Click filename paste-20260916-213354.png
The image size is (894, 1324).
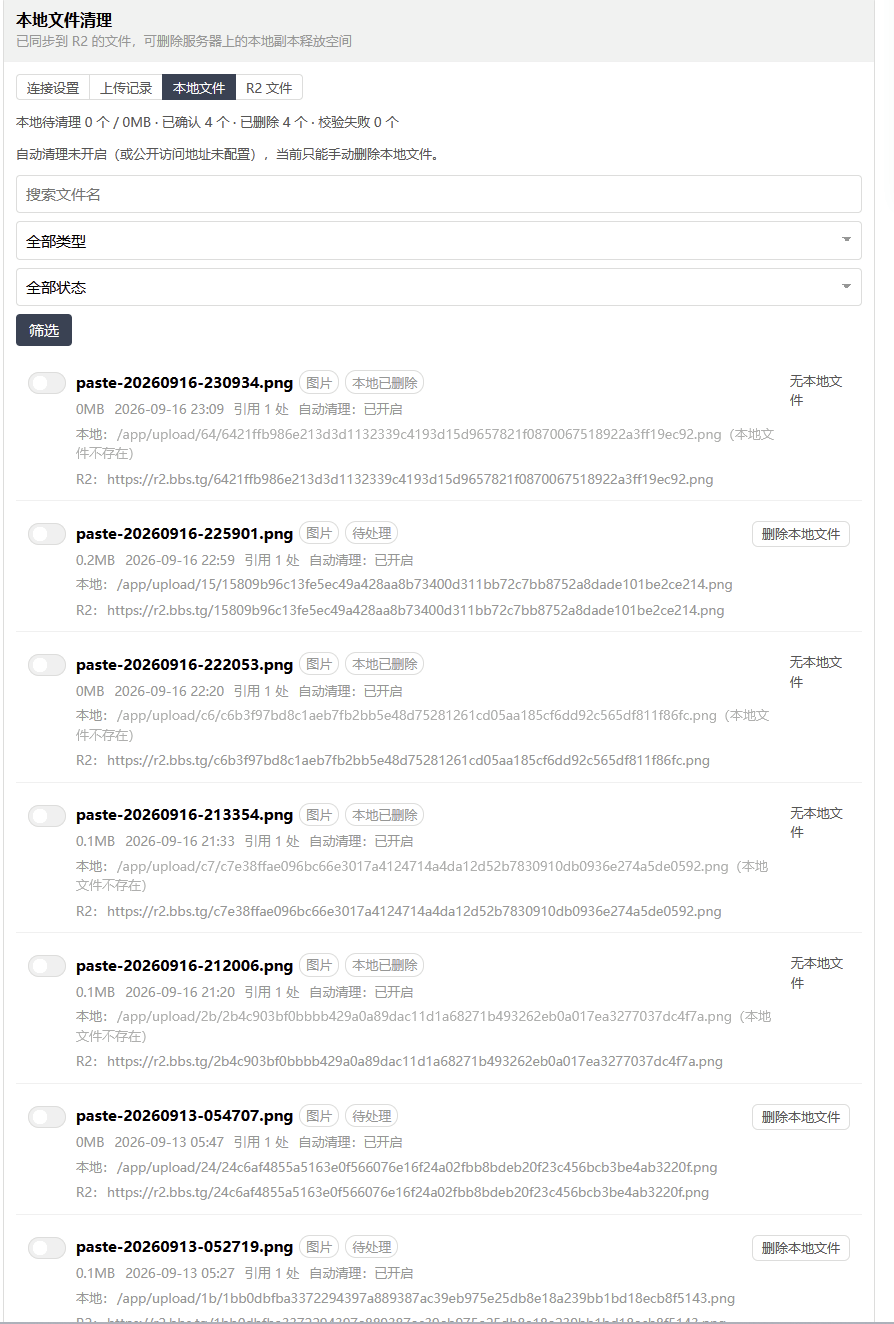(x=184, y=815)
